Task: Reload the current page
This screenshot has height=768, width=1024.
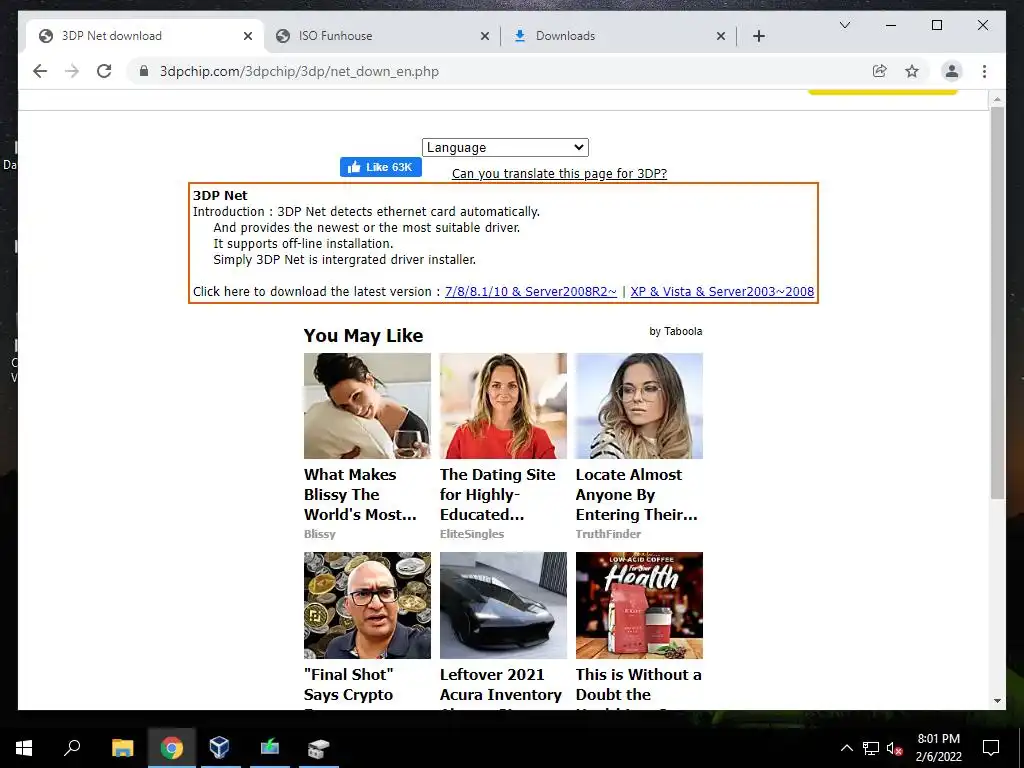Action: [104, 71]
